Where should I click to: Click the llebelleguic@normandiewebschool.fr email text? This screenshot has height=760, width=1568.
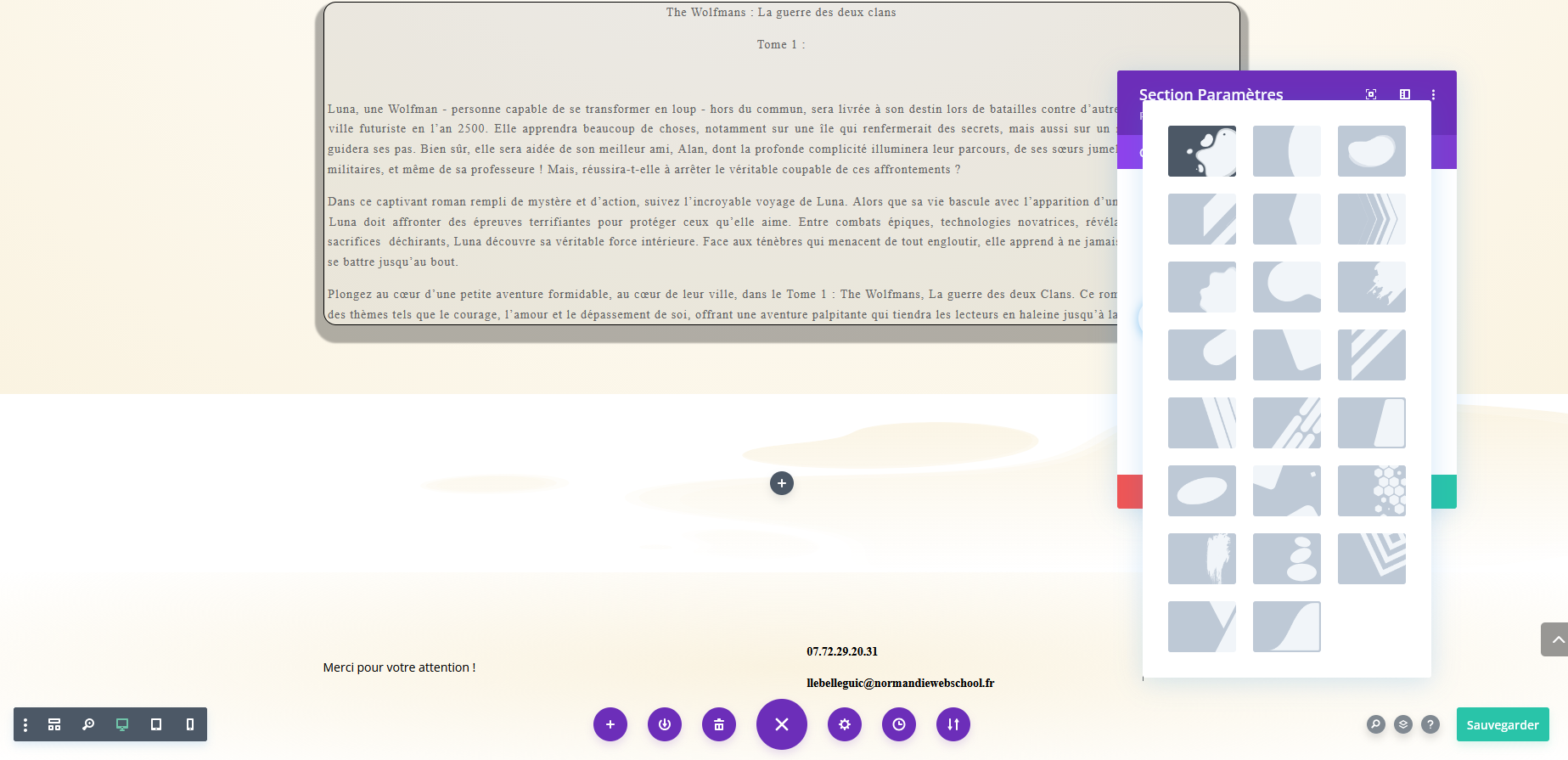[x=900, y=683]
